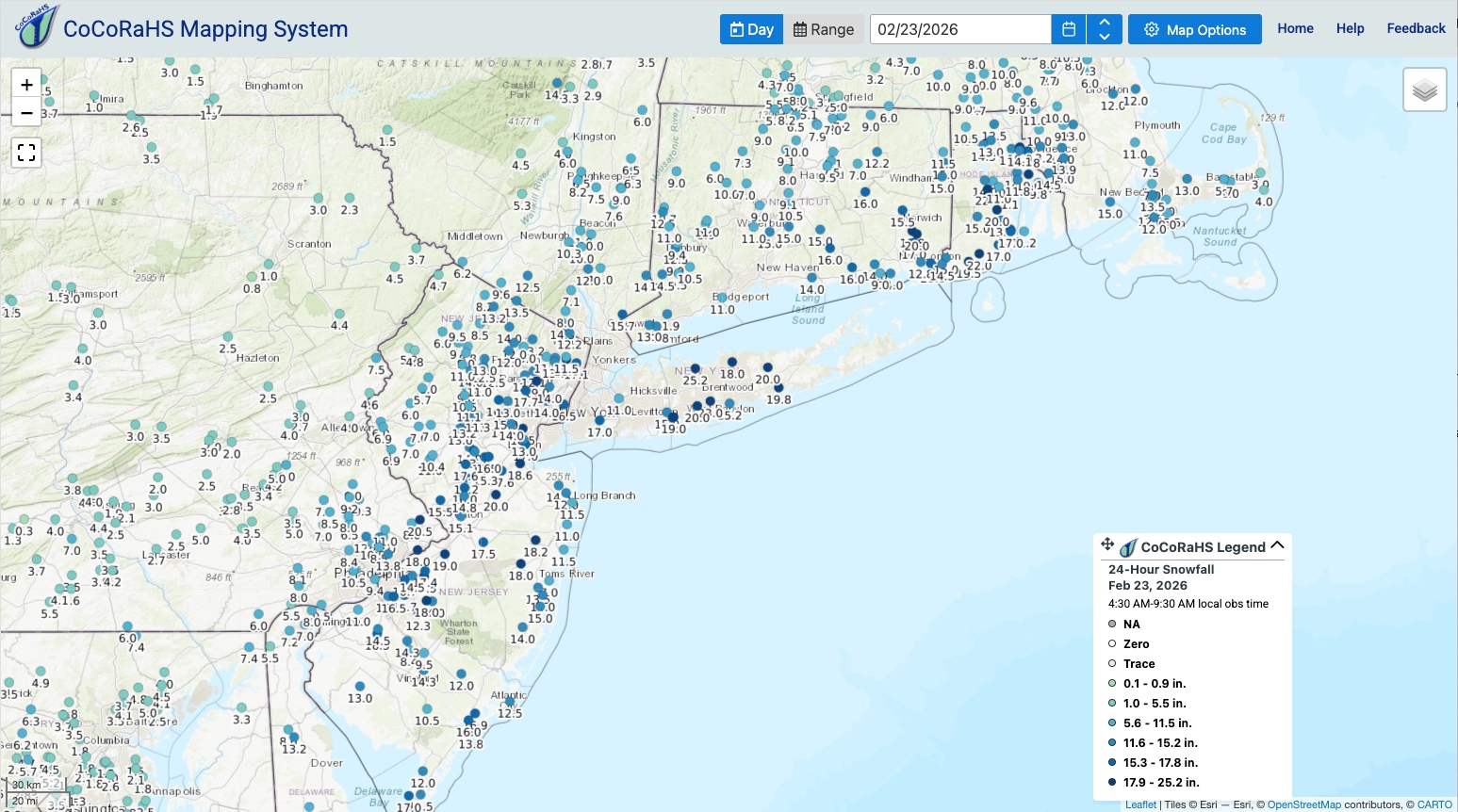Select the Day mode toggle
Image resolution: width=1458 pixels, height=812 pixels.
[751, 29]
